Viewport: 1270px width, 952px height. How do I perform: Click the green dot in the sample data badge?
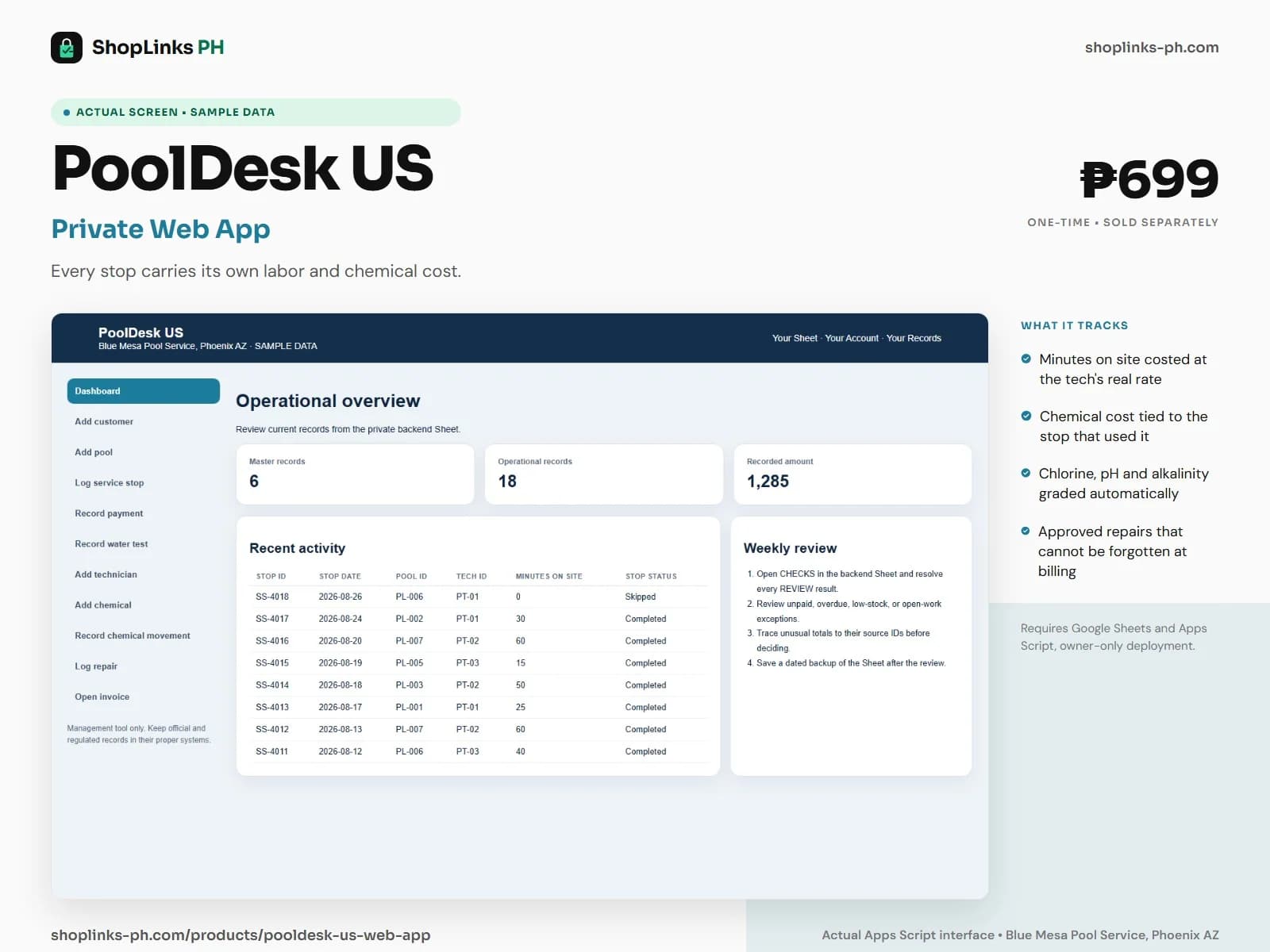67,113
